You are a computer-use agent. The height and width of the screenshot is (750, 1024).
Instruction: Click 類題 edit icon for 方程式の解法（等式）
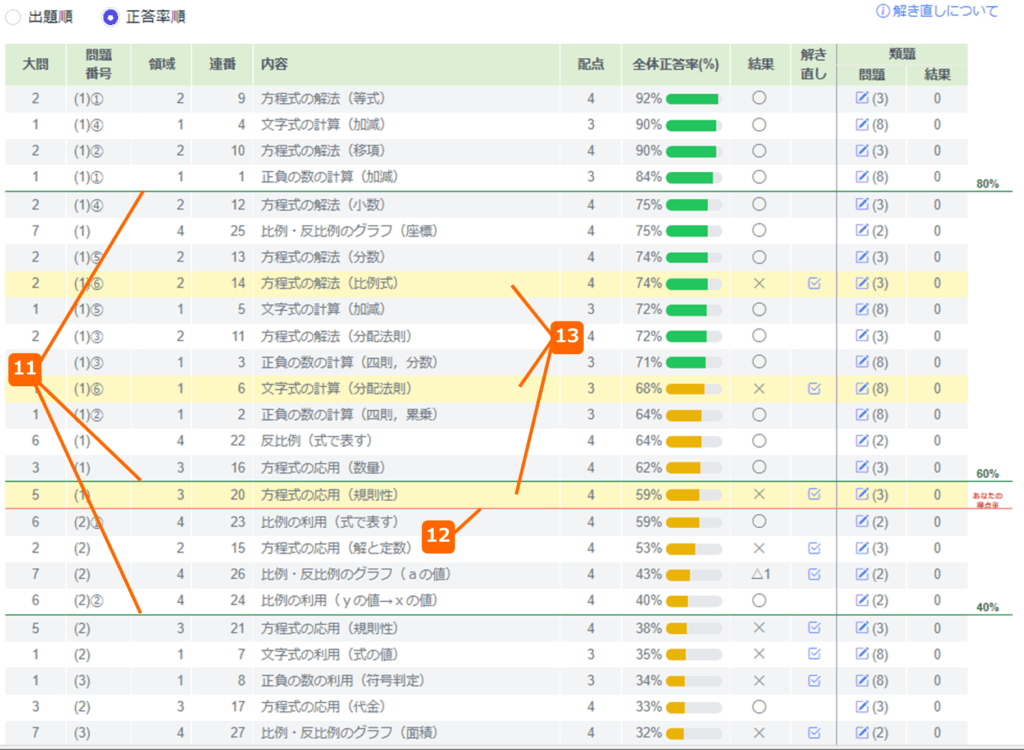(x=862, y=99)
